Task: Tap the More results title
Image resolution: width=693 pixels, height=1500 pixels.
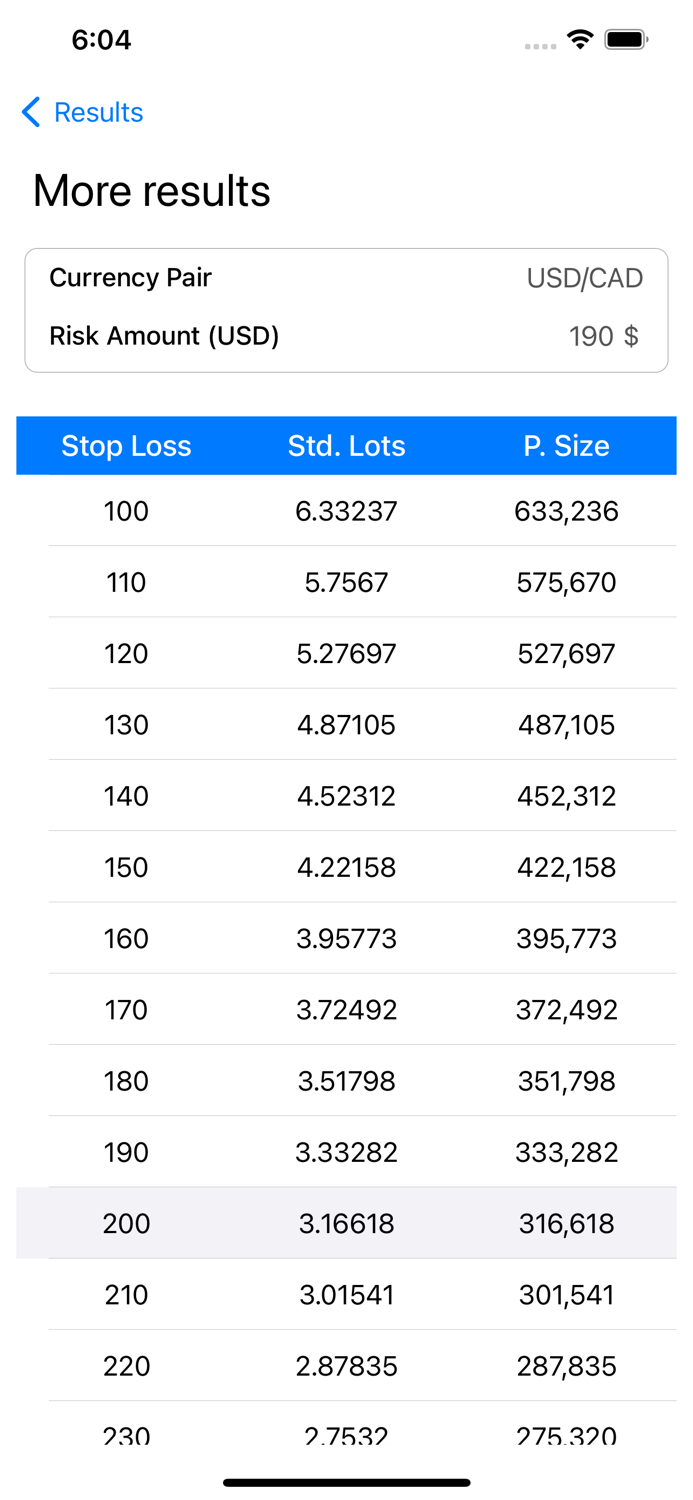Action: (x=150, y=191)
